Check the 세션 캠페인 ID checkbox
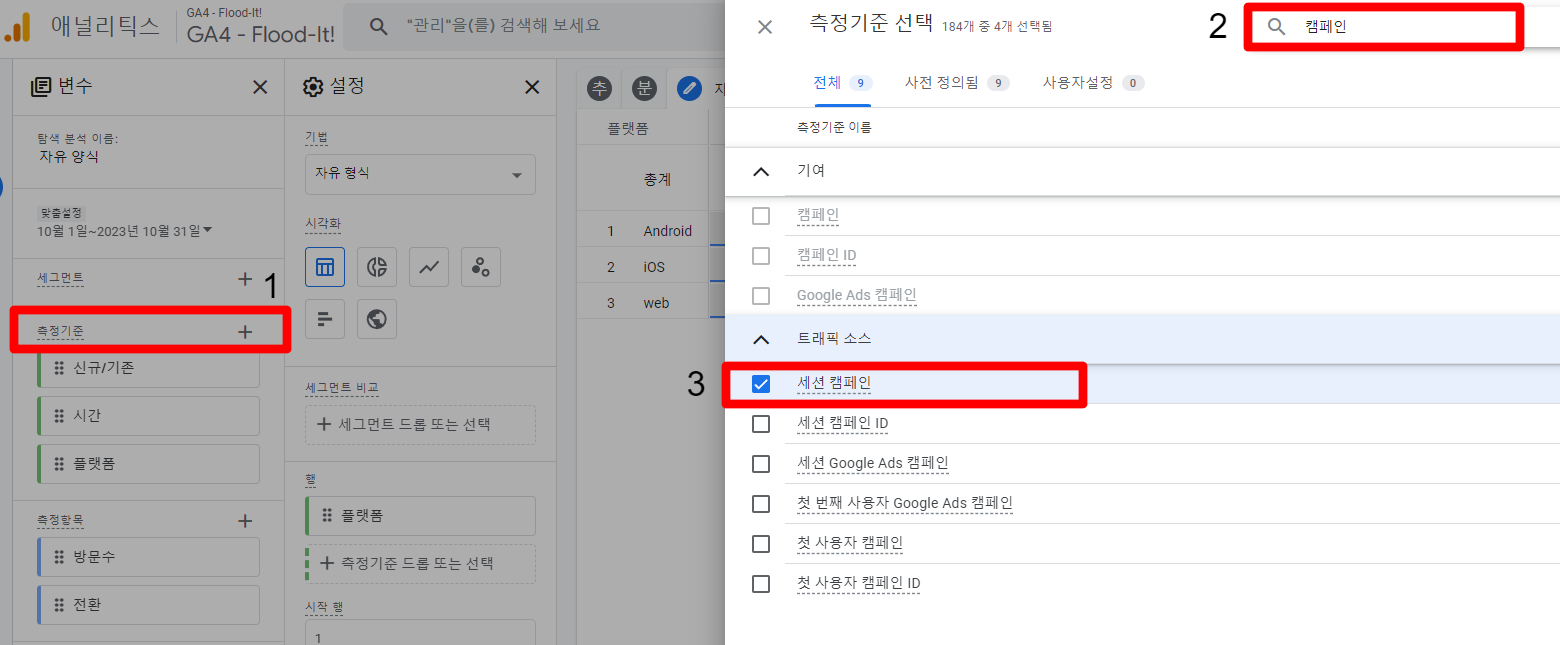The image size is (1560, 645). click(x=761, y=424)
